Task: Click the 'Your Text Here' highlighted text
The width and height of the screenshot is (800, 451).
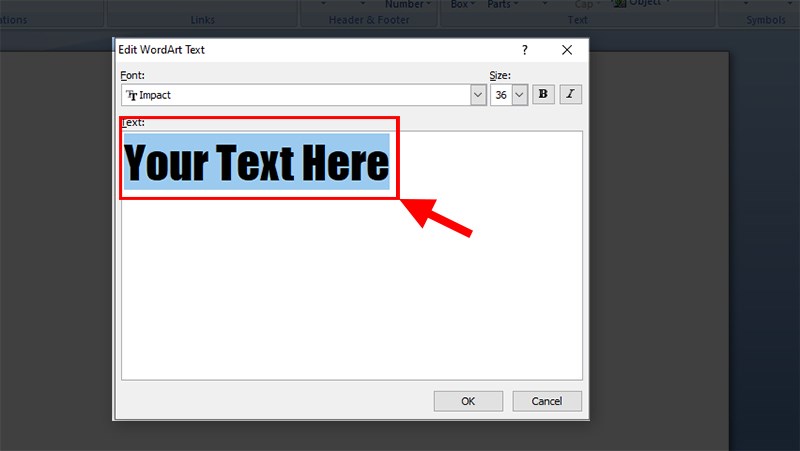Action: [257, 162]
